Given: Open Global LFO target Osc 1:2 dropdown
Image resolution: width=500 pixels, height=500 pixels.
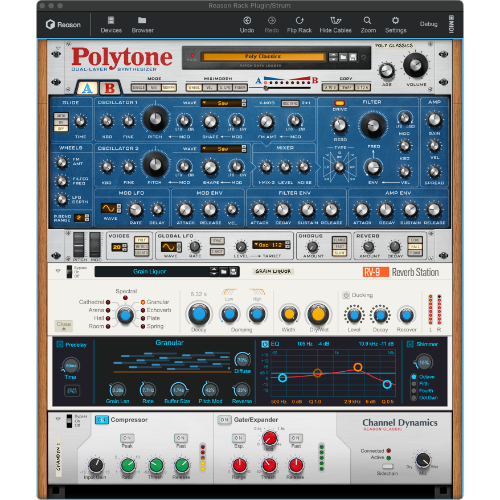Looking at the screenshot, I should coord(269,245).
